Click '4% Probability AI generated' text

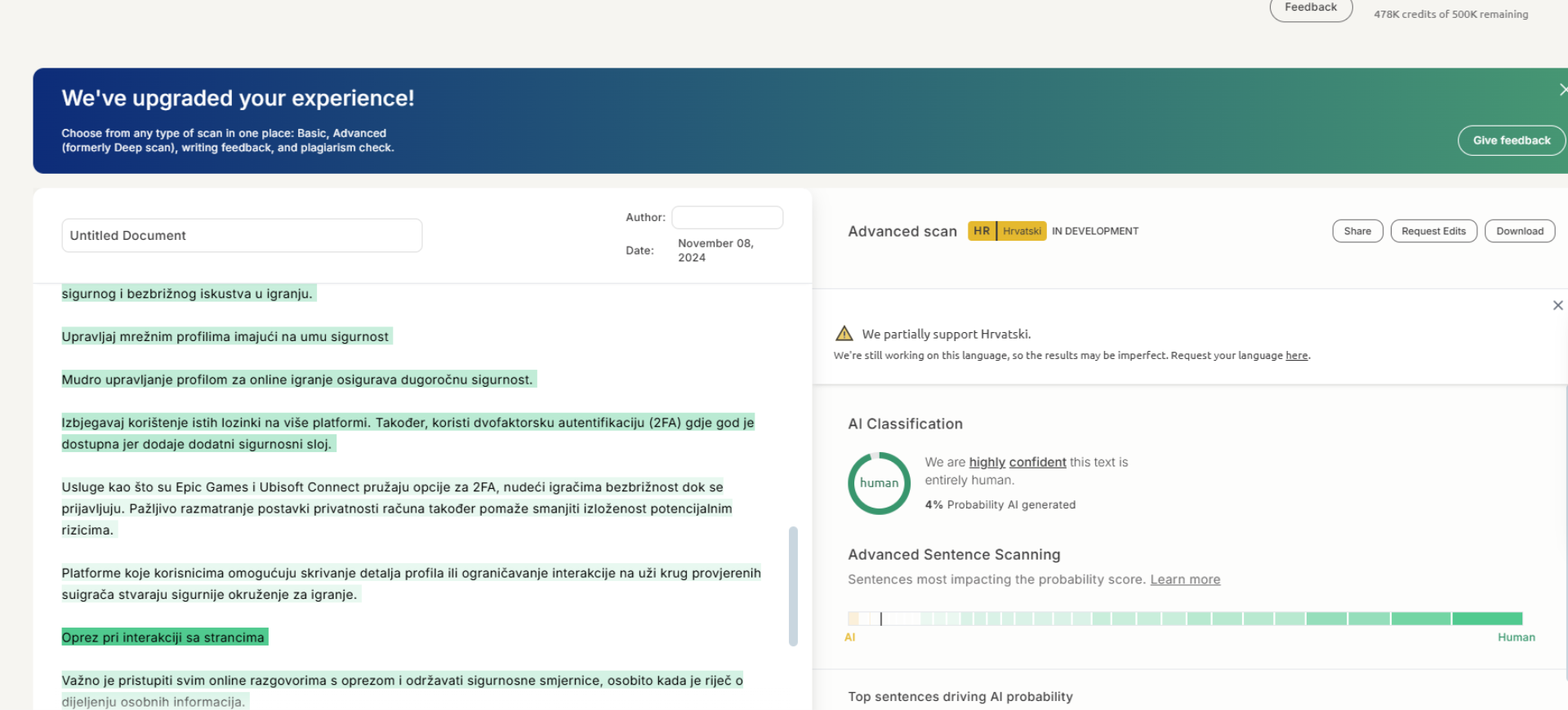[1000, 505]
